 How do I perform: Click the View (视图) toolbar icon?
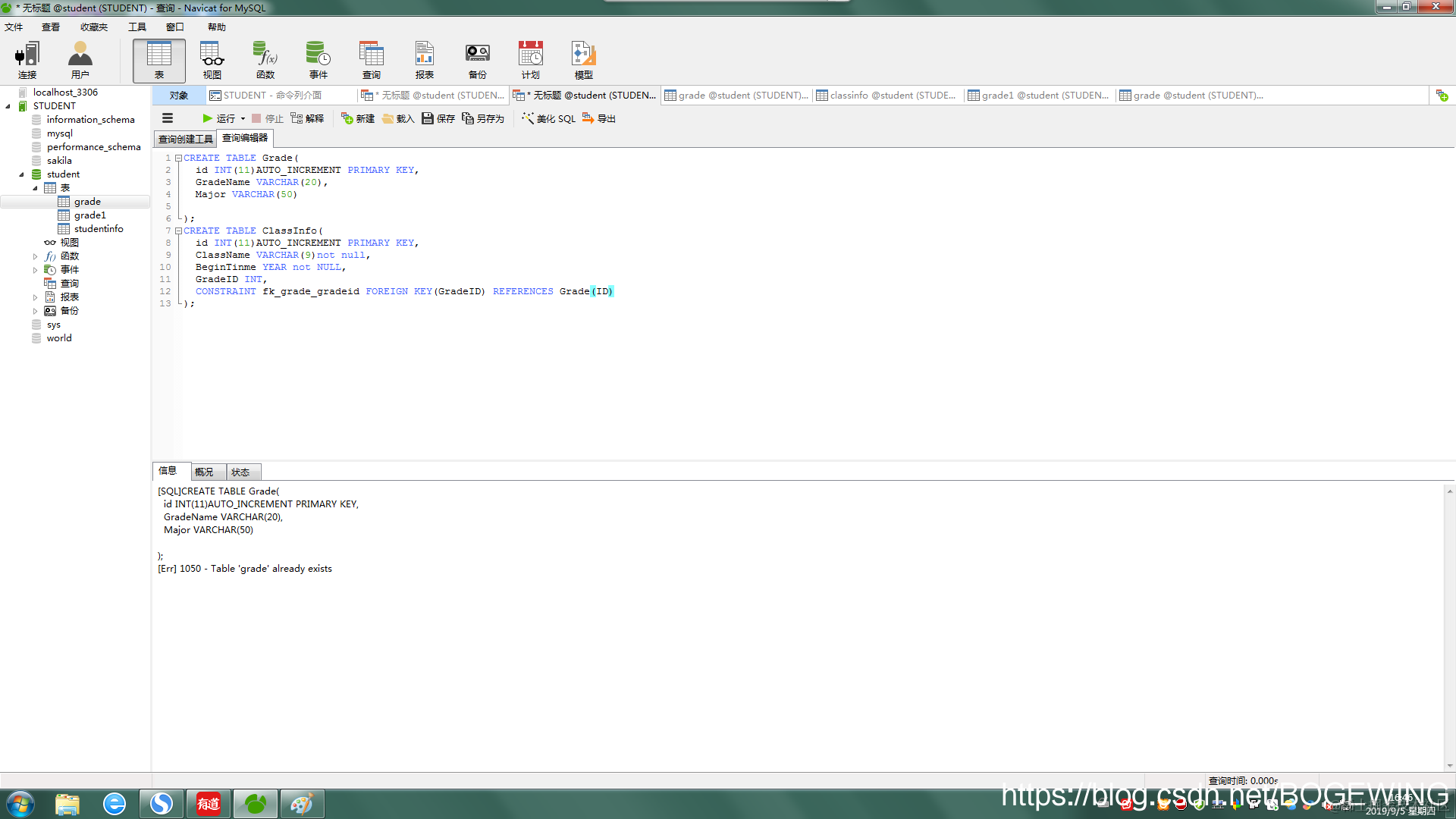pyautogui.click(x=212, y=60)
